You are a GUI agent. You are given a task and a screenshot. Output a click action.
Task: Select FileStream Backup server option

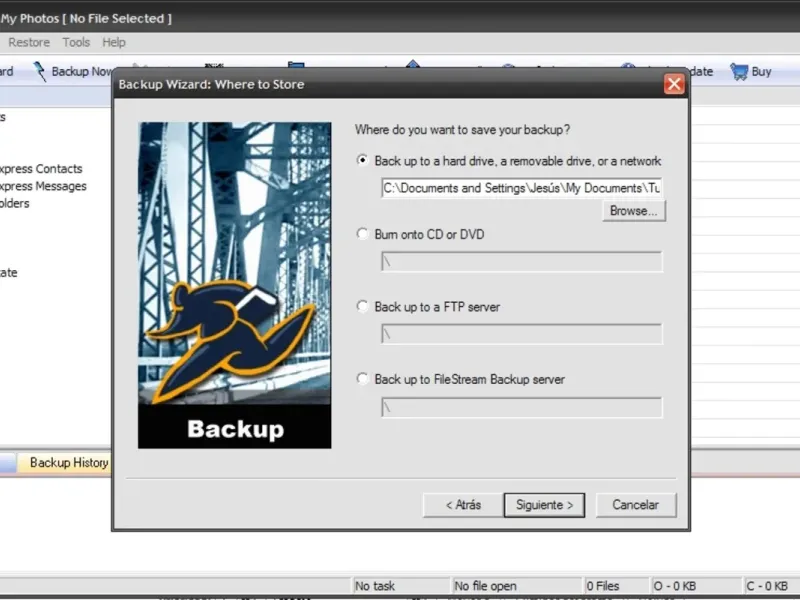coord(362,379)
